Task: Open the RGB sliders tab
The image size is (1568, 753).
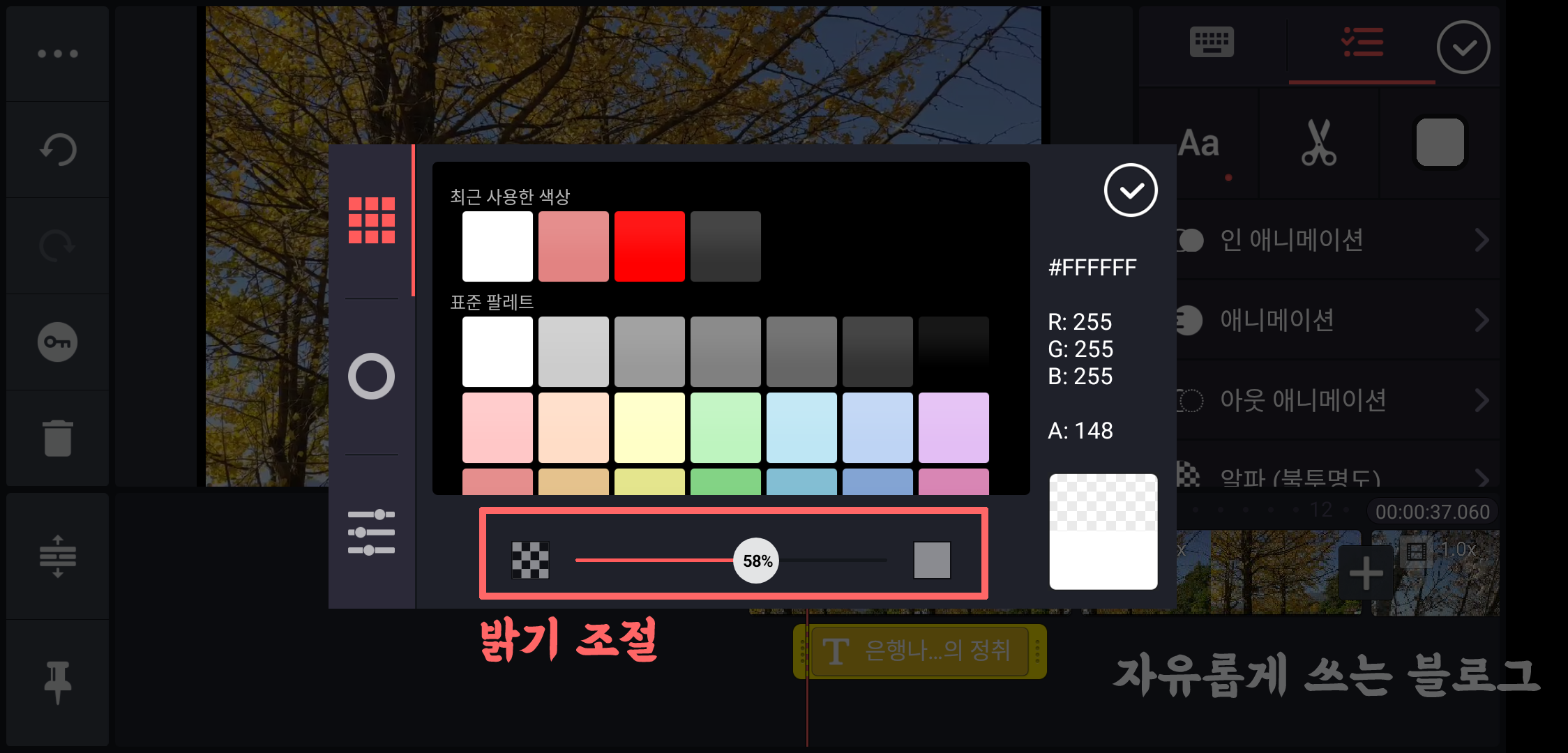Action: (x=372, y=533)
